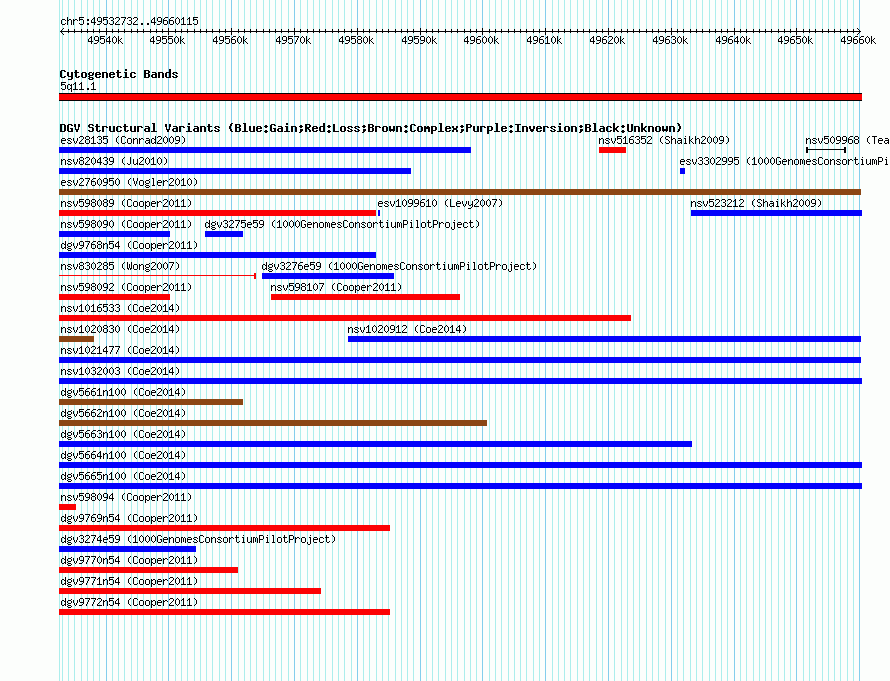Select the black nsv509968 unknown-type bar
Image resolution: width=890 pixels, height=681 pixels.
click(826, 150)
